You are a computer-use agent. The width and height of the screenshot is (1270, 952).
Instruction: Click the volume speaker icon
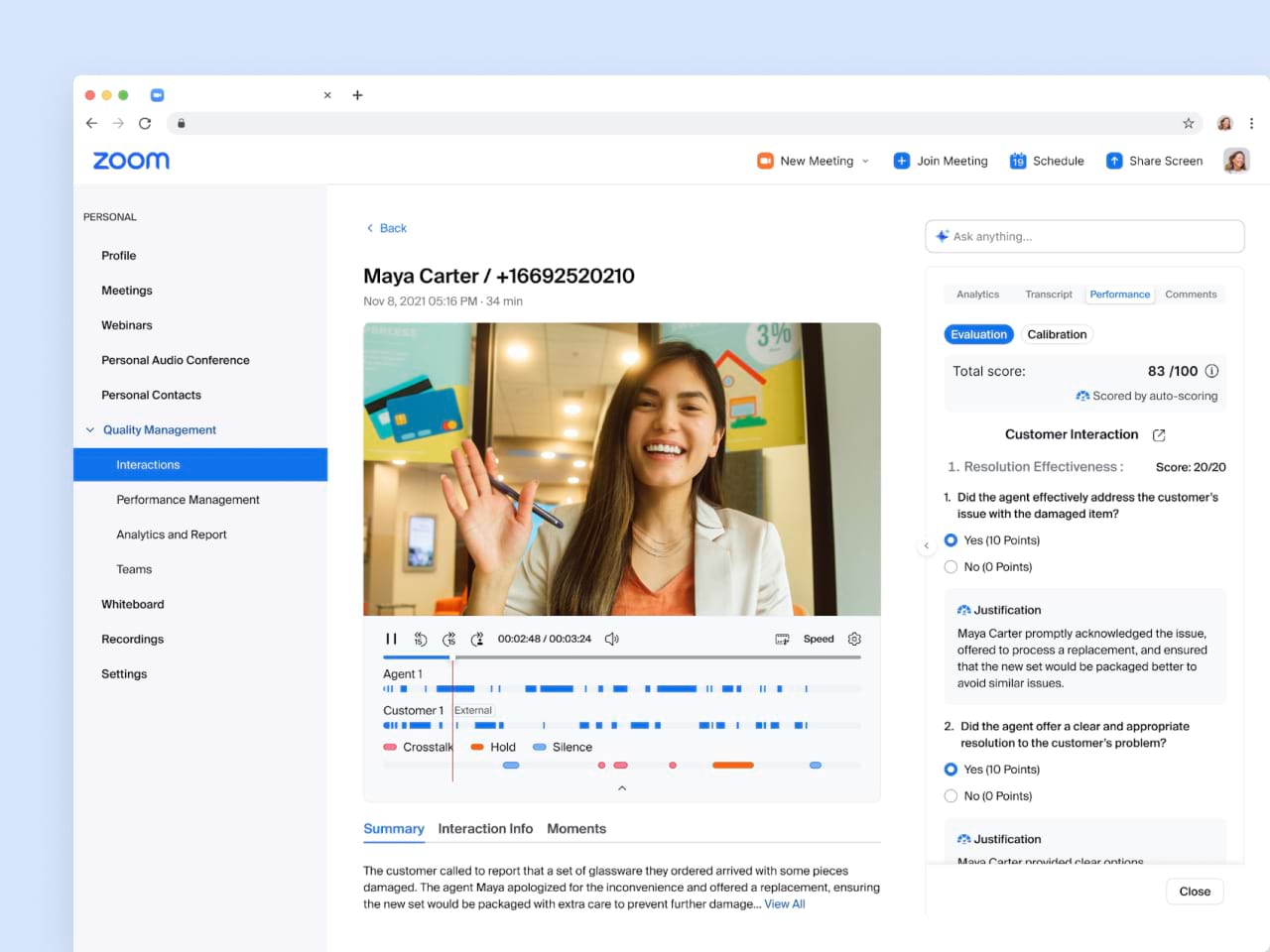click(612, 640)
